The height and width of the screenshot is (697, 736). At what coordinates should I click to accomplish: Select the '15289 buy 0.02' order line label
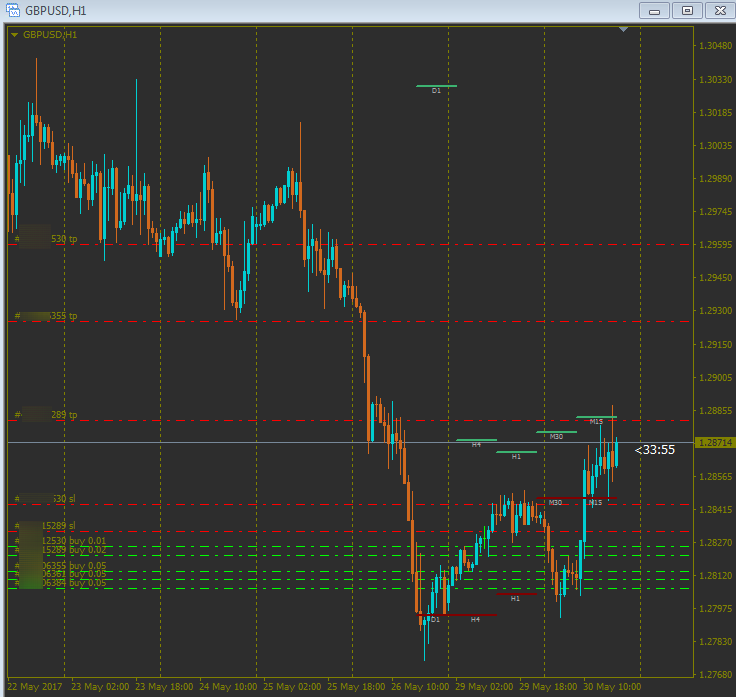74,550
